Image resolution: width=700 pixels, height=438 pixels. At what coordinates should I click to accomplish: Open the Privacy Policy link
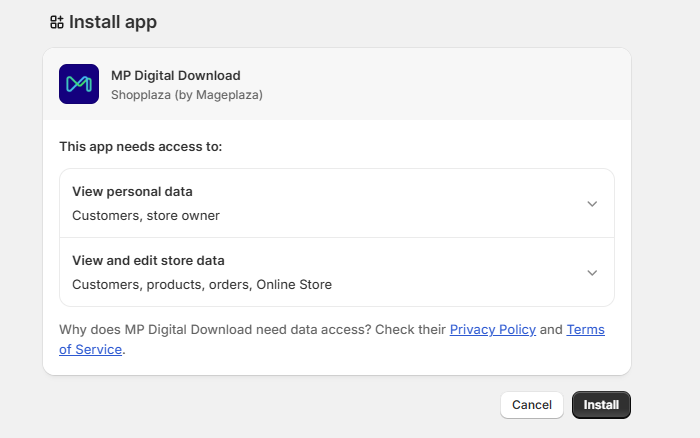coord(492,329)
